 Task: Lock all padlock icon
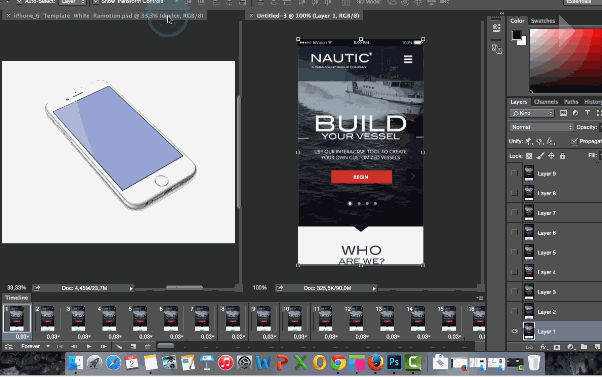(x=562, y=156)
